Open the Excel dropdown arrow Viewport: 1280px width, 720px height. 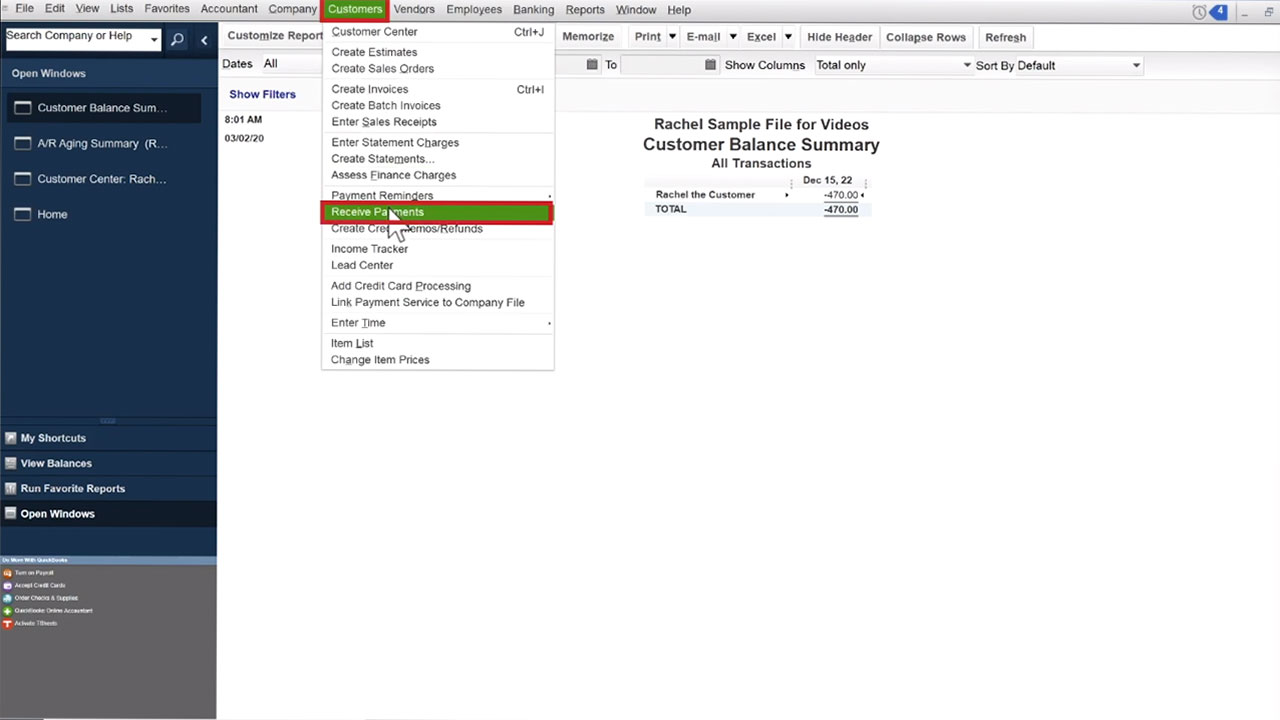[x=788, y=37]
